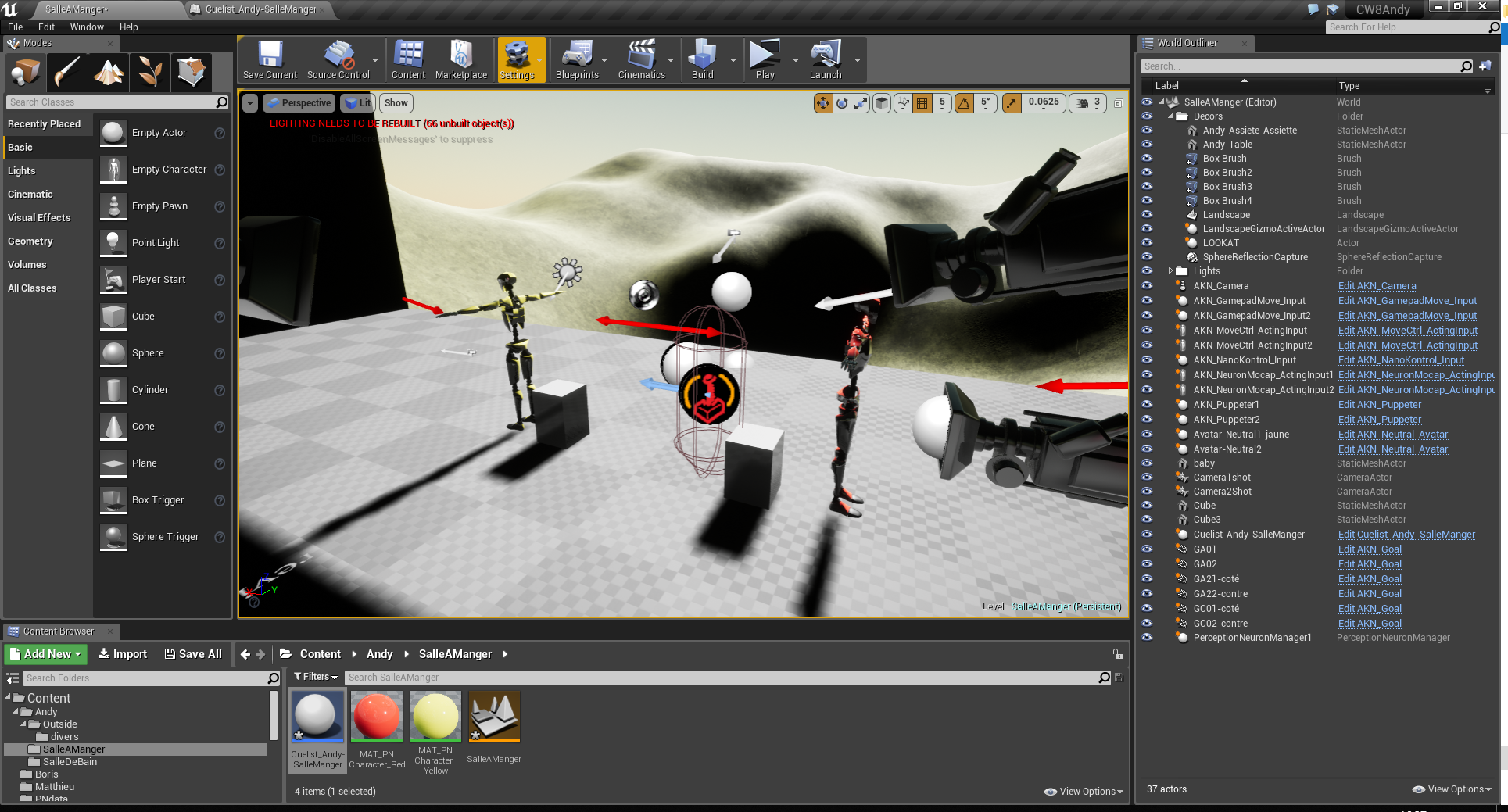Open the File menu
Viewport: 1508px width, 812px height.
click(x=16, y=27)
